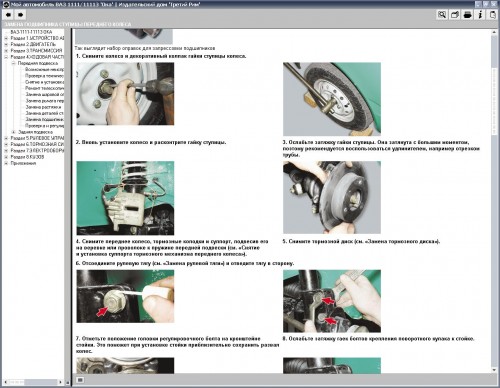Open the Приложения tree item

coord(23,163)
